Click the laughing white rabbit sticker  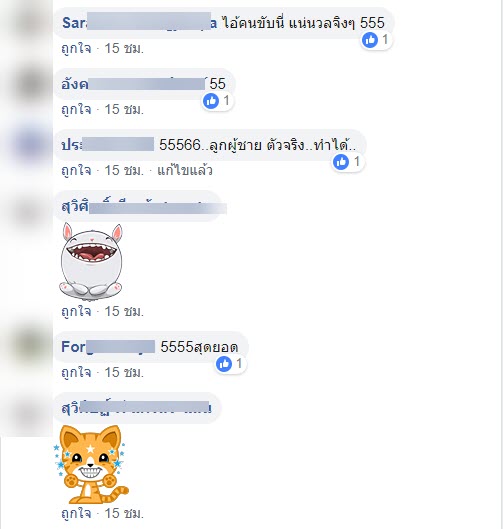pos(91,261)
